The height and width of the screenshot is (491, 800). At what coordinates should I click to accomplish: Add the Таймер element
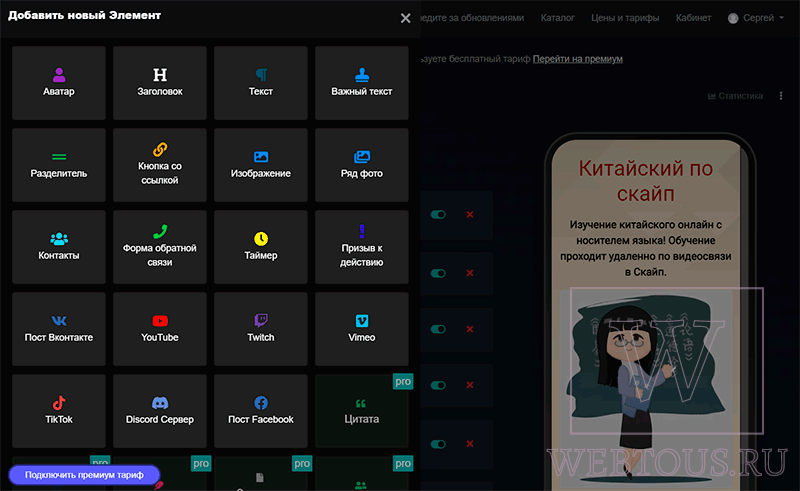[261, 247]
